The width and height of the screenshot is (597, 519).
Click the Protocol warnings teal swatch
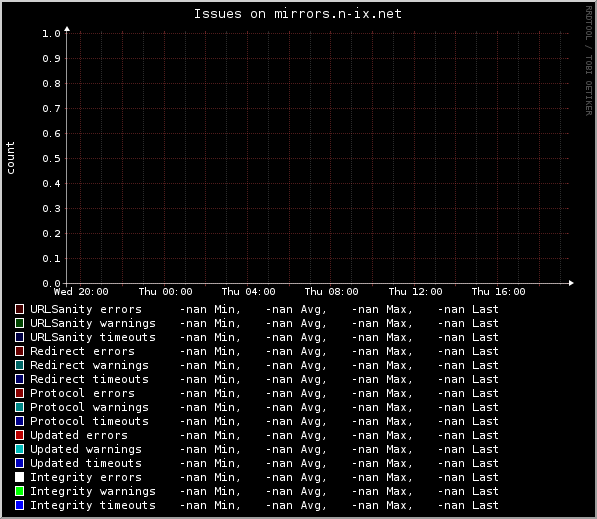click(19, 407)
